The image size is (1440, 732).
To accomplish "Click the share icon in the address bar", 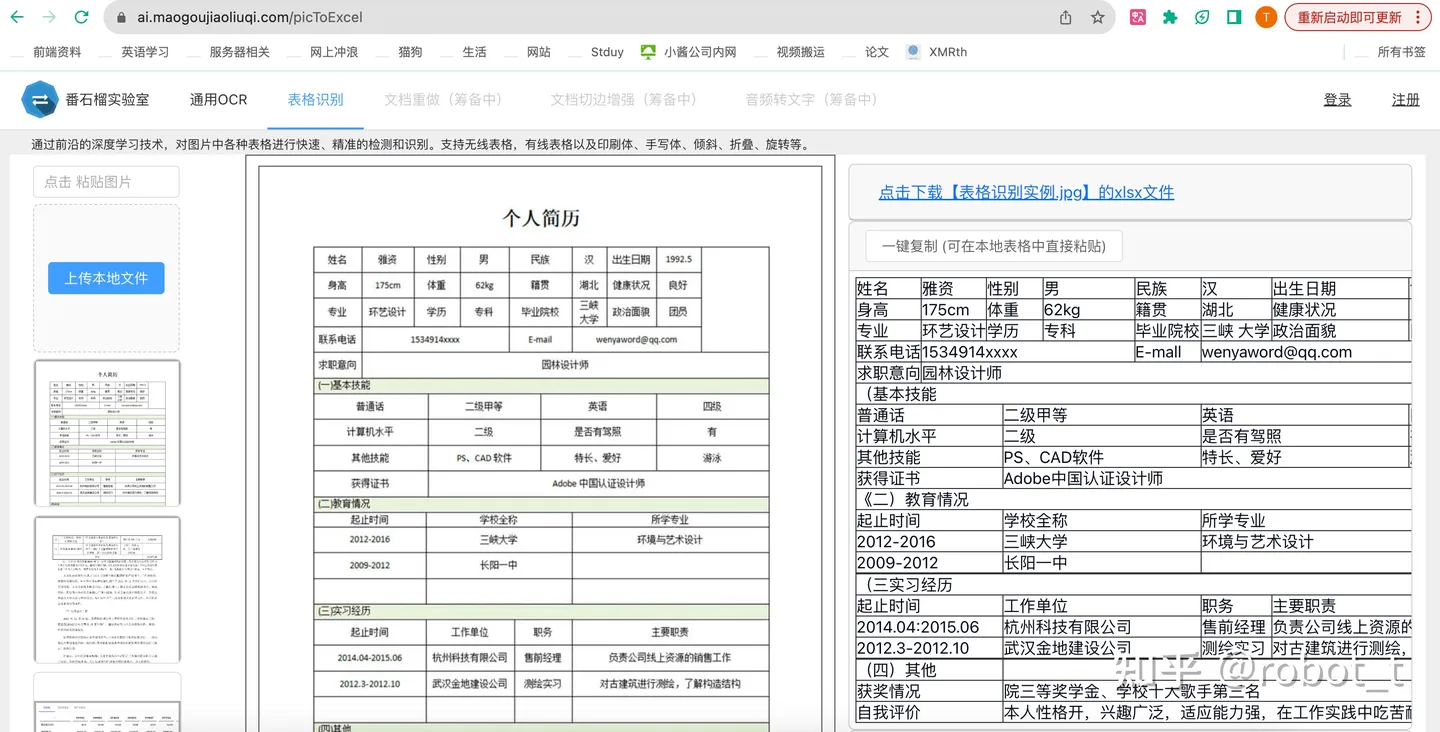I will click(1066, 17).
